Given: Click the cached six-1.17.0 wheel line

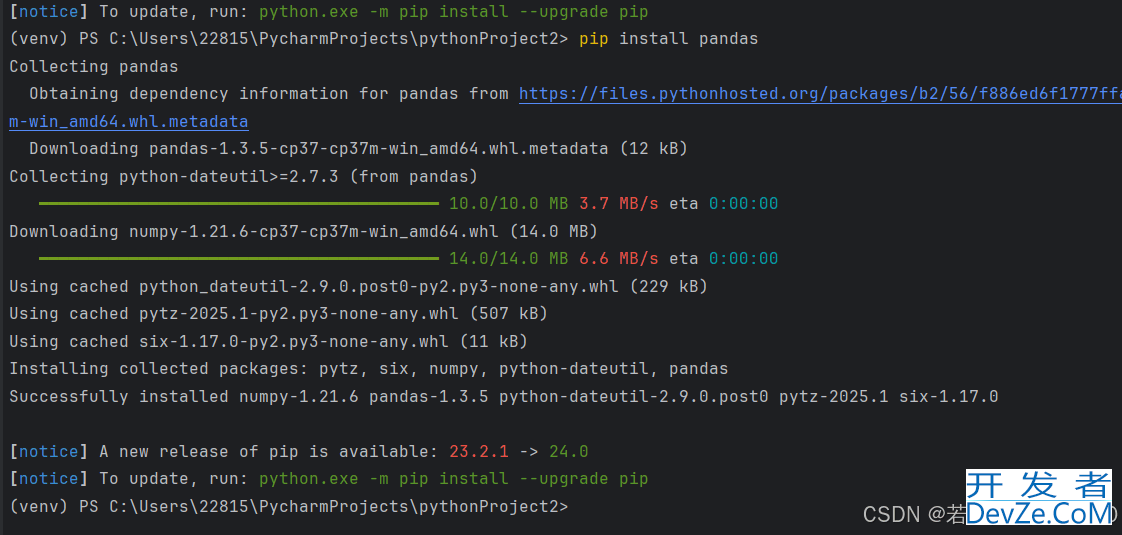Looking at the screenshot, I should pos(268,342).
